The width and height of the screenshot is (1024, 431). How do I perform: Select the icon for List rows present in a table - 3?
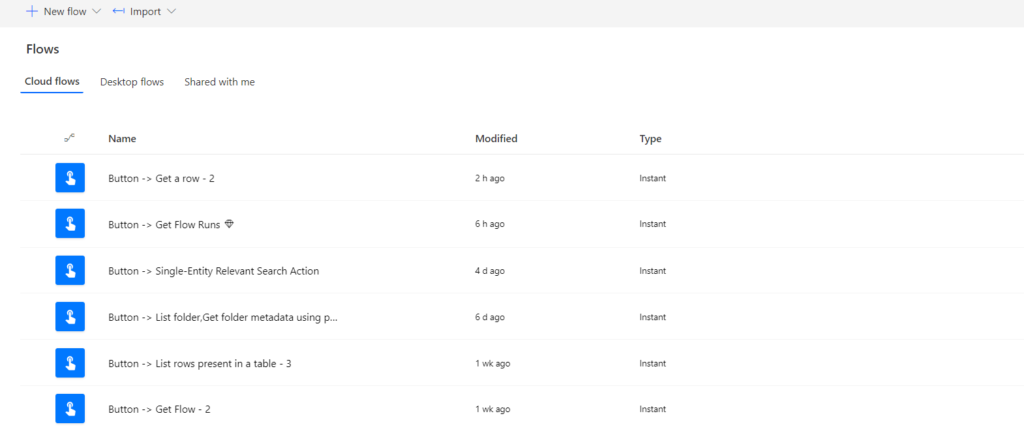point(70,363)
